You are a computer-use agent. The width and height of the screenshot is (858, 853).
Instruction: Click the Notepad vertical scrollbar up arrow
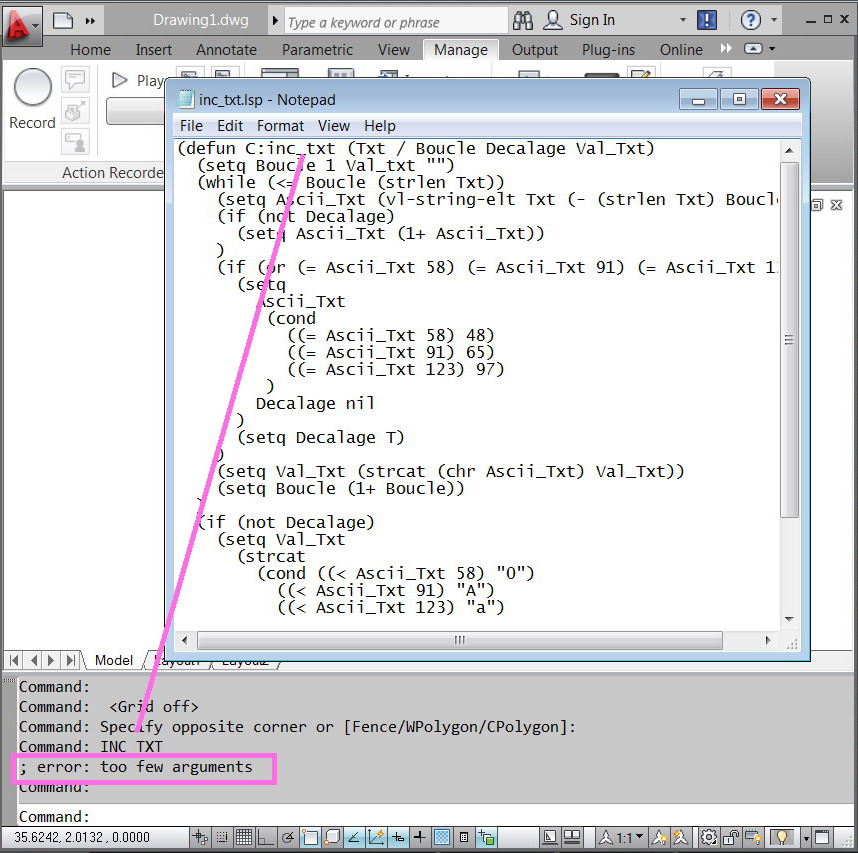coord(789,150)
